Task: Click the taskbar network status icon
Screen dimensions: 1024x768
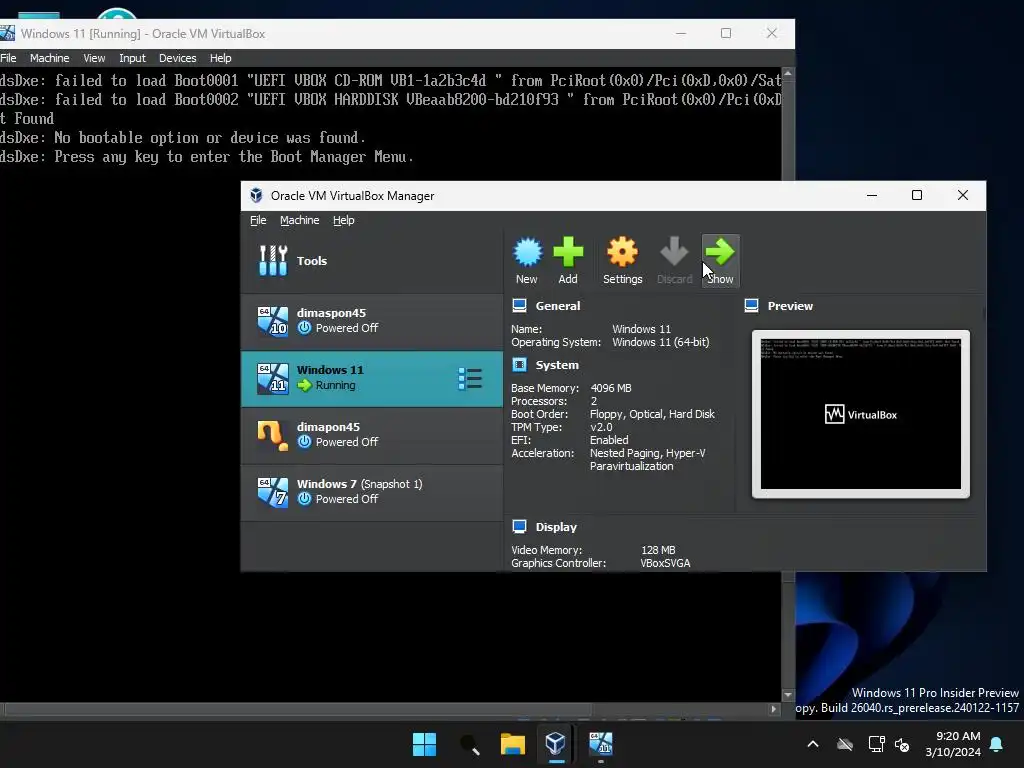Action: [876, 744]
